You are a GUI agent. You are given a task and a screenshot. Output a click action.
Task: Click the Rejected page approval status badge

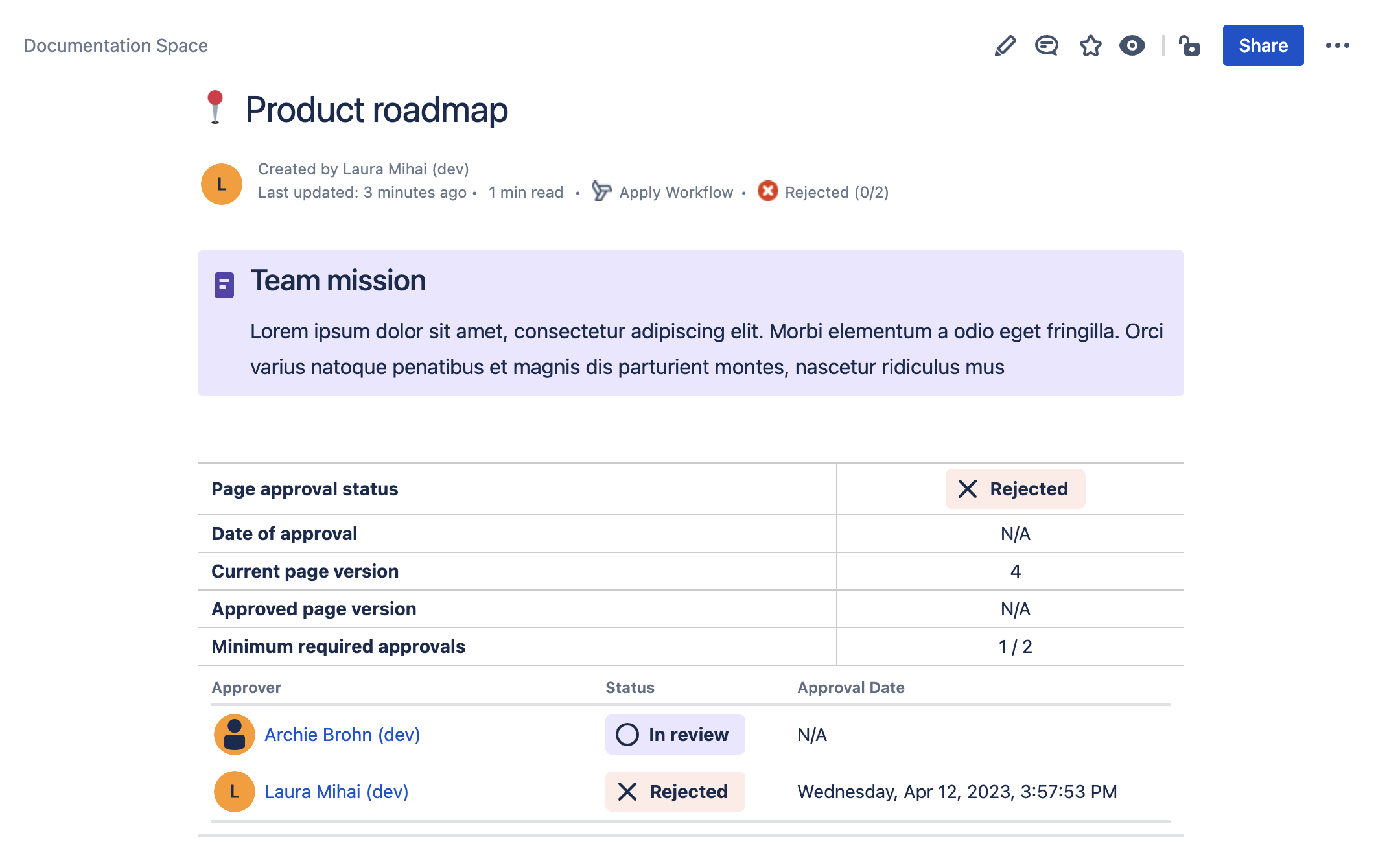click(x=1015, y=489)
